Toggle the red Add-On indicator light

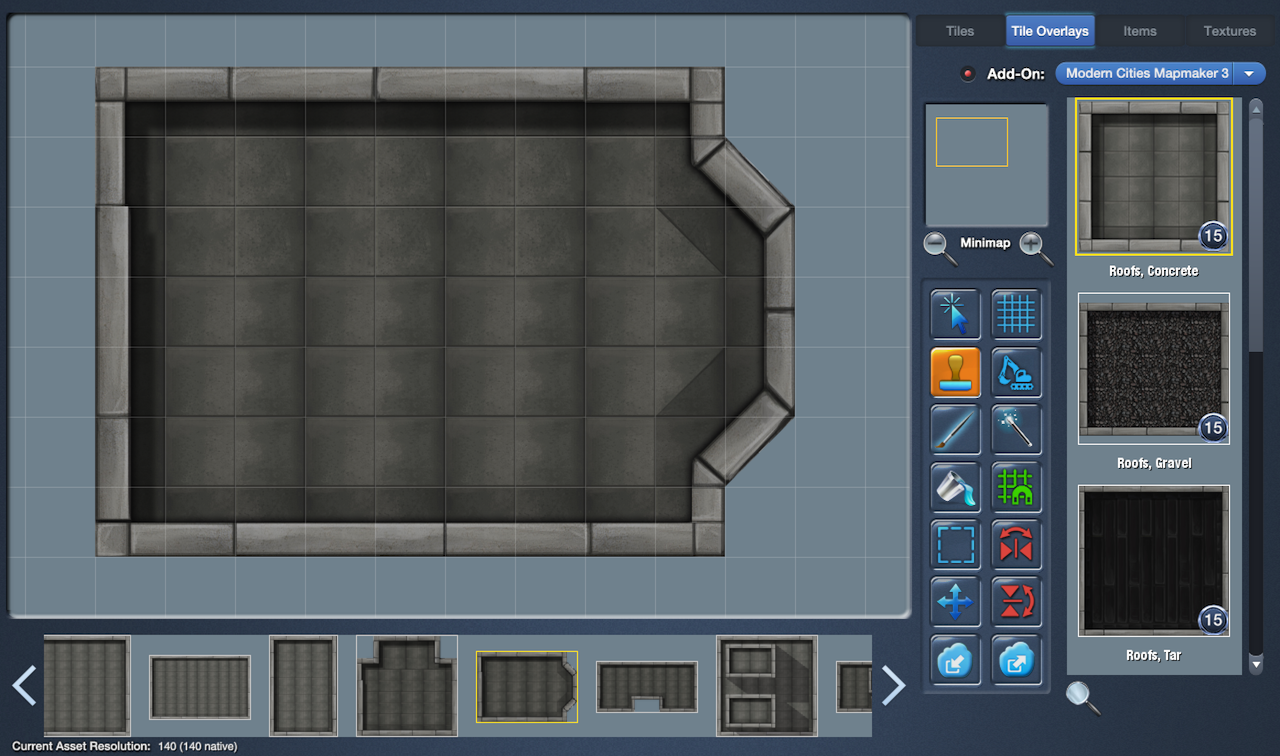pyautogui.click(x=967, y=74)
